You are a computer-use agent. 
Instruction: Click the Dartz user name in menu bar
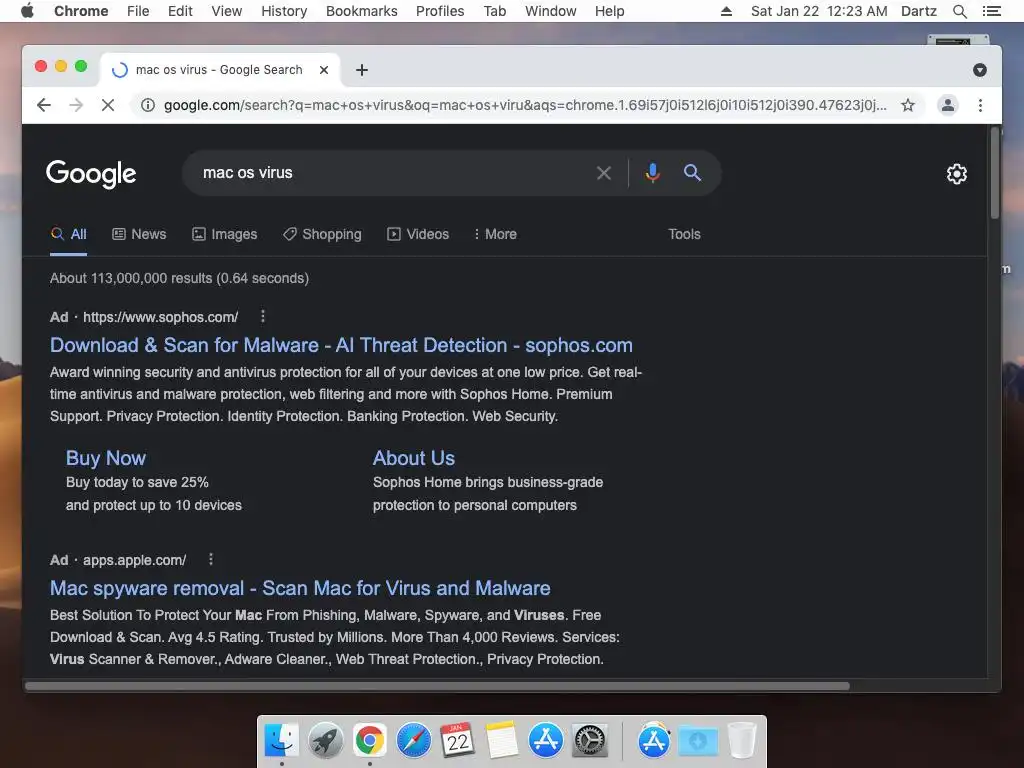919,11
